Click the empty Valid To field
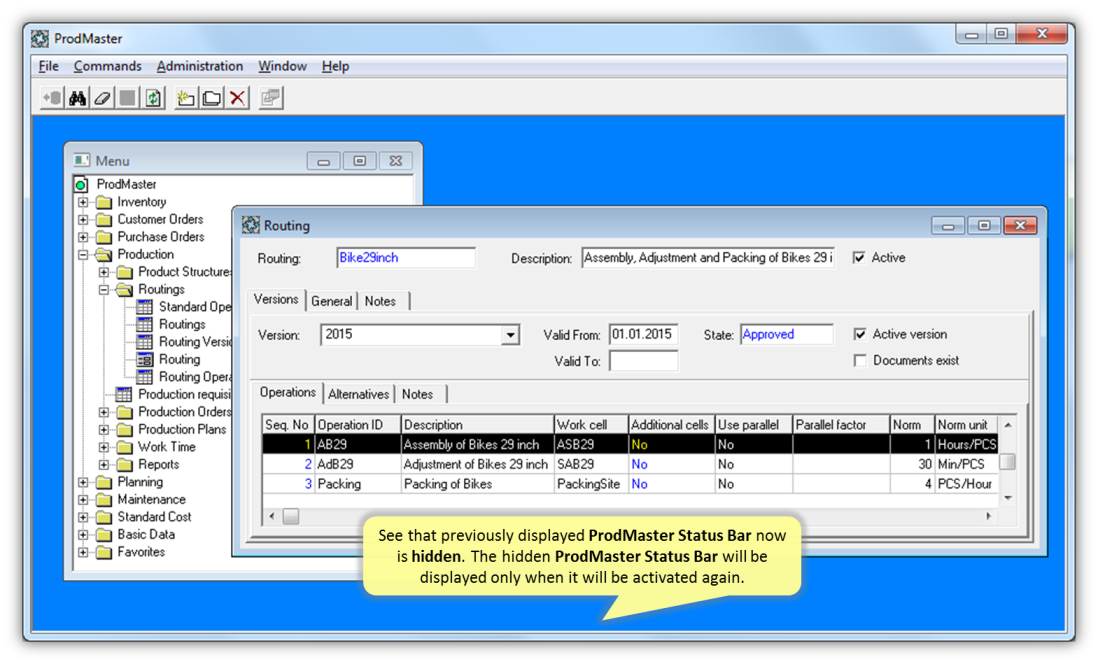1098x664 pixels. [x=644, y=361]
